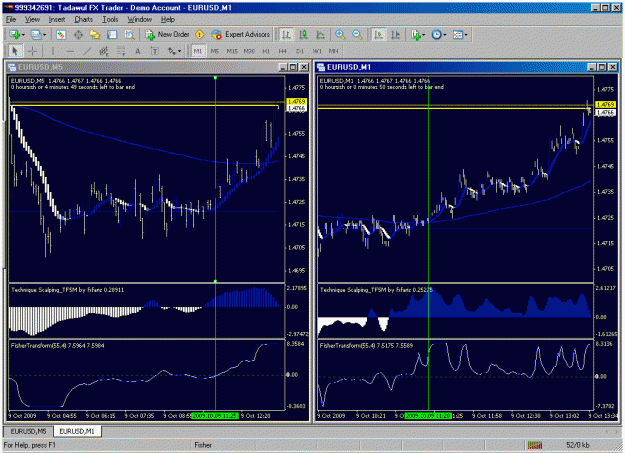Viewport: 625px width, 453px height.
Task: Set timeframe to W1
Action: click(317, 51)
